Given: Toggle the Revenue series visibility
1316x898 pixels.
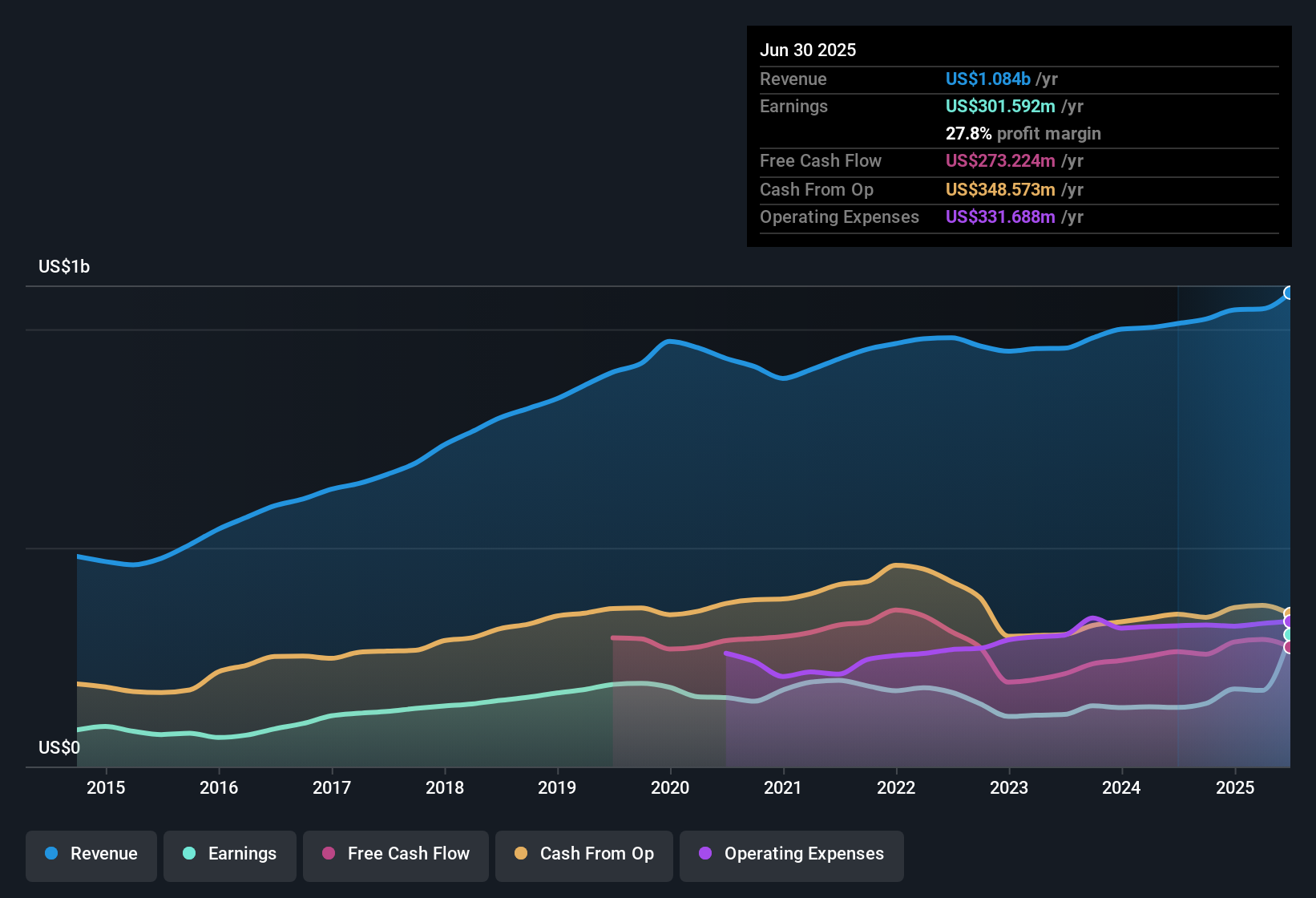Looking at the screenshot, I should (x=91, y=855).
